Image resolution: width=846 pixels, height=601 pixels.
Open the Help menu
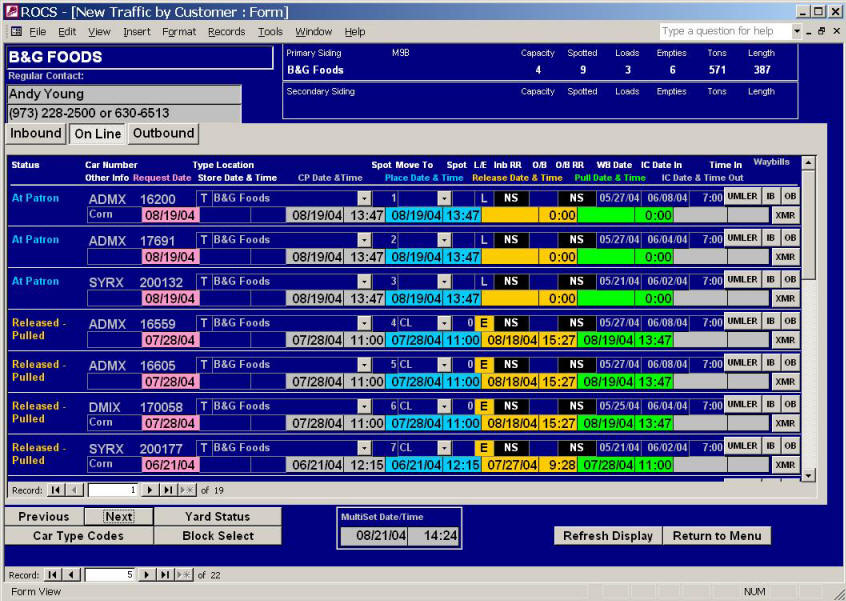354,32
